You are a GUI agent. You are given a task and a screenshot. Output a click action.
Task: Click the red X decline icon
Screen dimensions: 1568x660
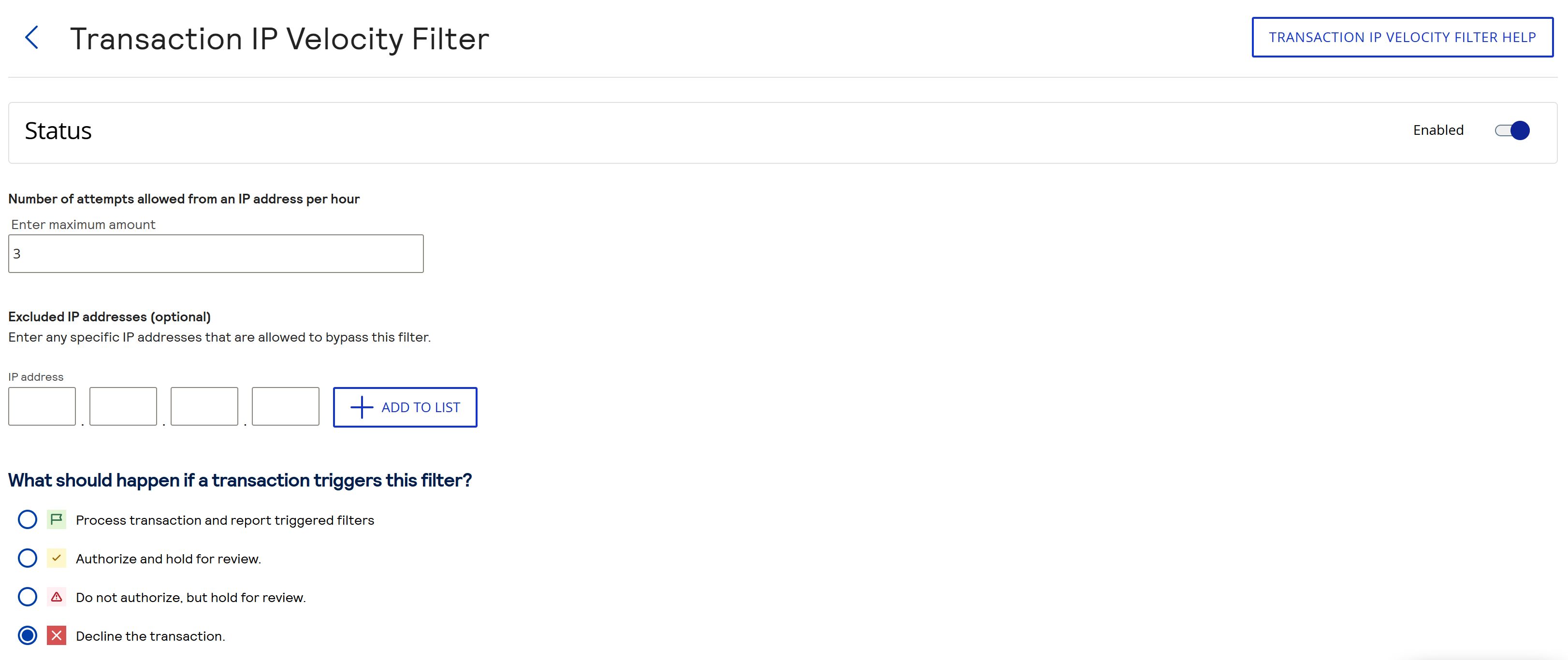(x=57, y=636)
